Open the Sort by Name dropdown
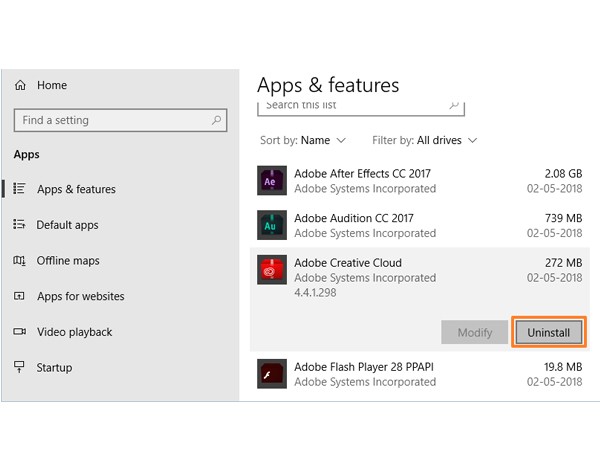The width and height of the screenshot is (600, 470). pos(303,141)
